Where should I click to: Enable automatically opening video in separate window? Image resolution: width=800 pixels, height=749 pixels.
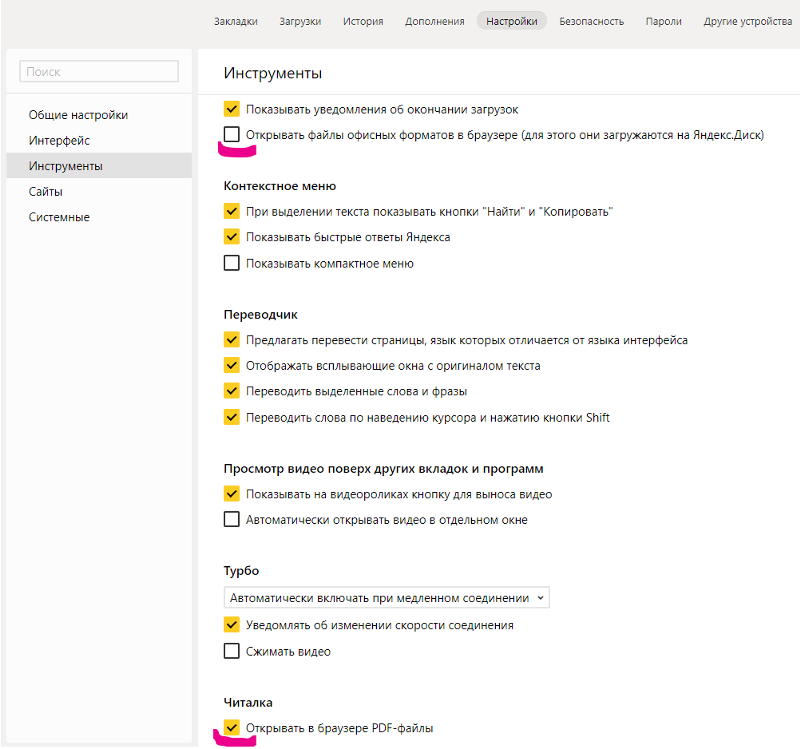232,519
